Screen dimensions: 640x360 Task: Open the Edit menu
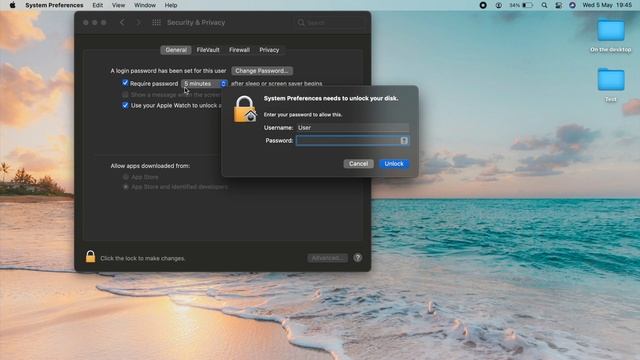click(x=98, y=5)
